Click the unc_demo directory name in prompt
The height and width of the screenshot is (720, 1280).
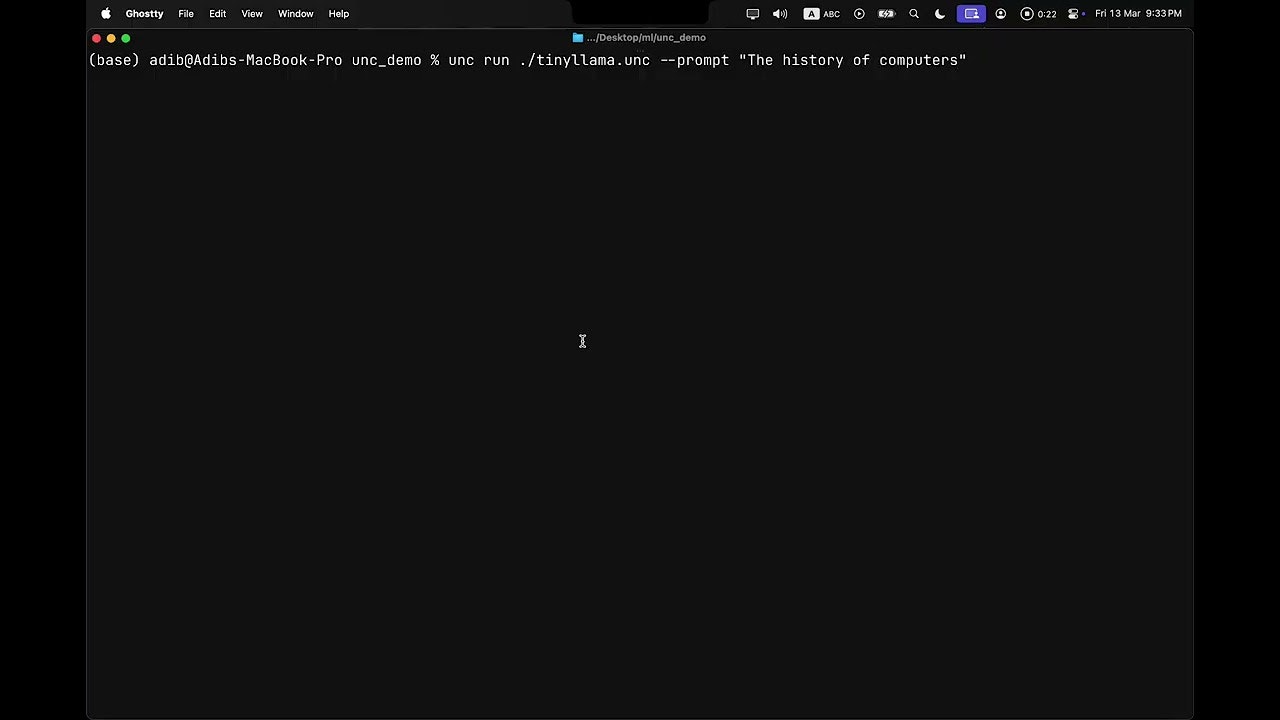tap(387, 60)
